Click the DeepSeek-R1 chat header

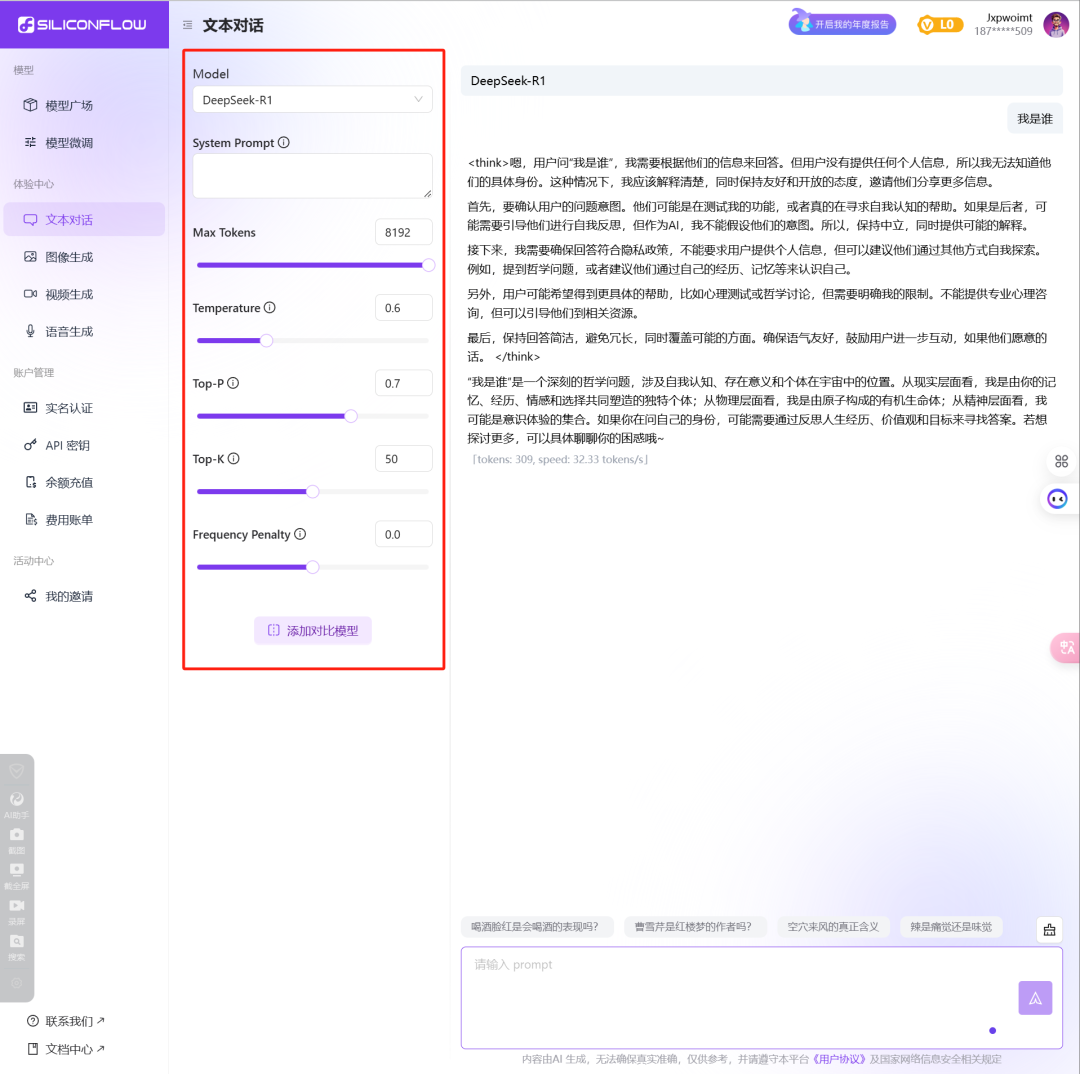click(x=761, y=81)
